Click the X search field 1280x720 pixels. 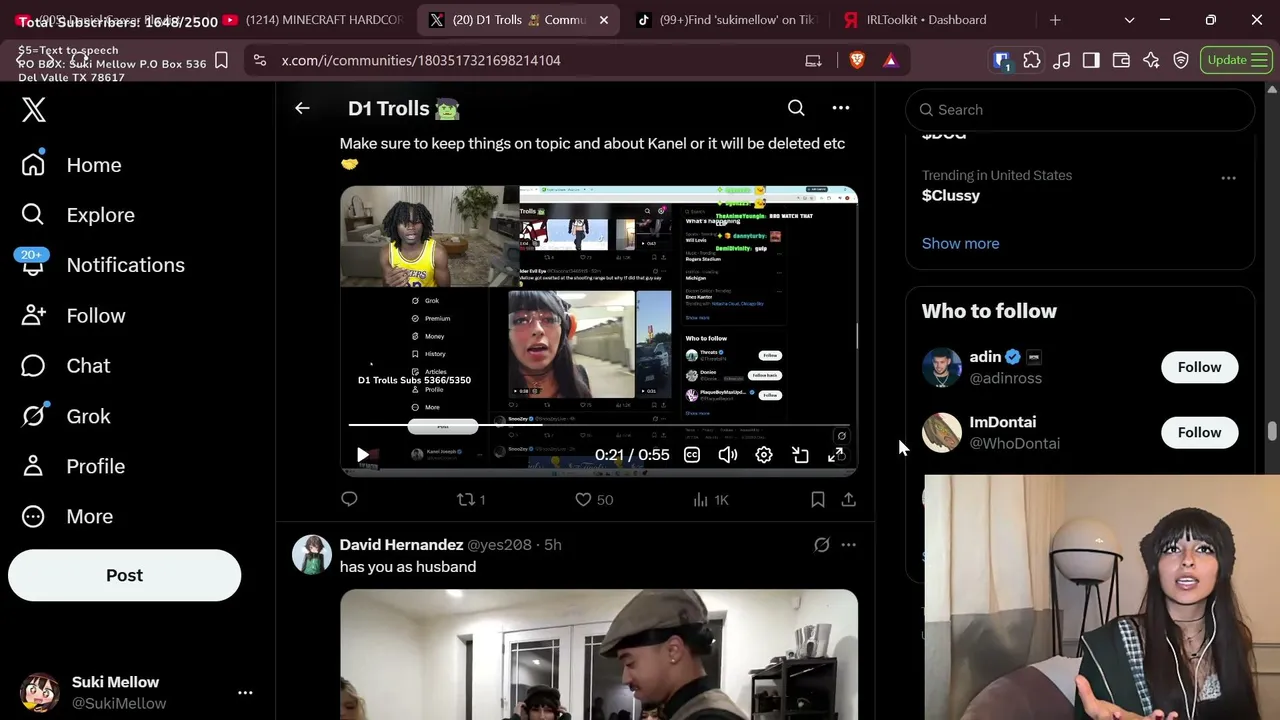click(x=1080, y=110)
